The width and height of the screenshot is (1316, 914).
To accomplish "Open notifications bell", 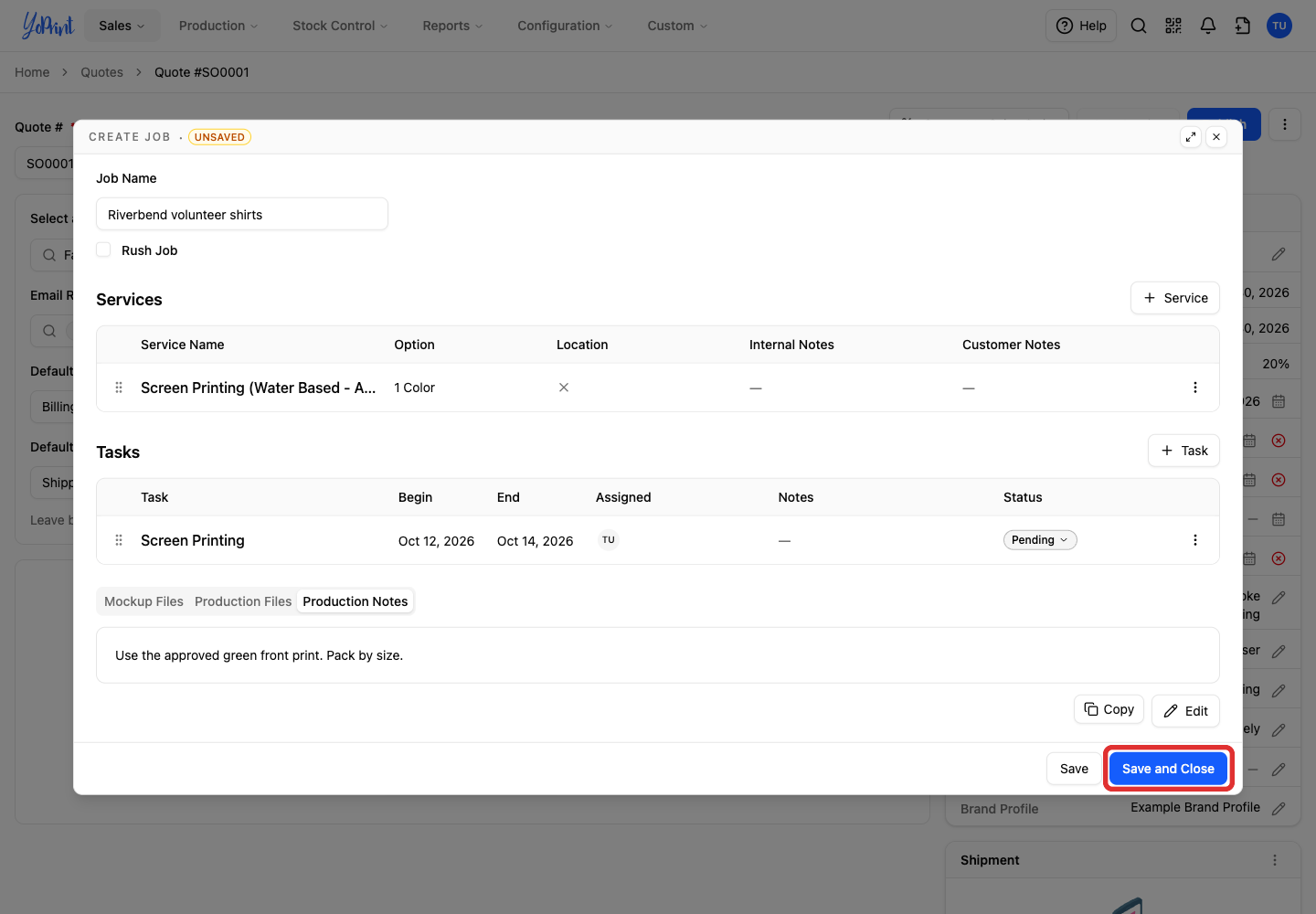I will 1208,26.
